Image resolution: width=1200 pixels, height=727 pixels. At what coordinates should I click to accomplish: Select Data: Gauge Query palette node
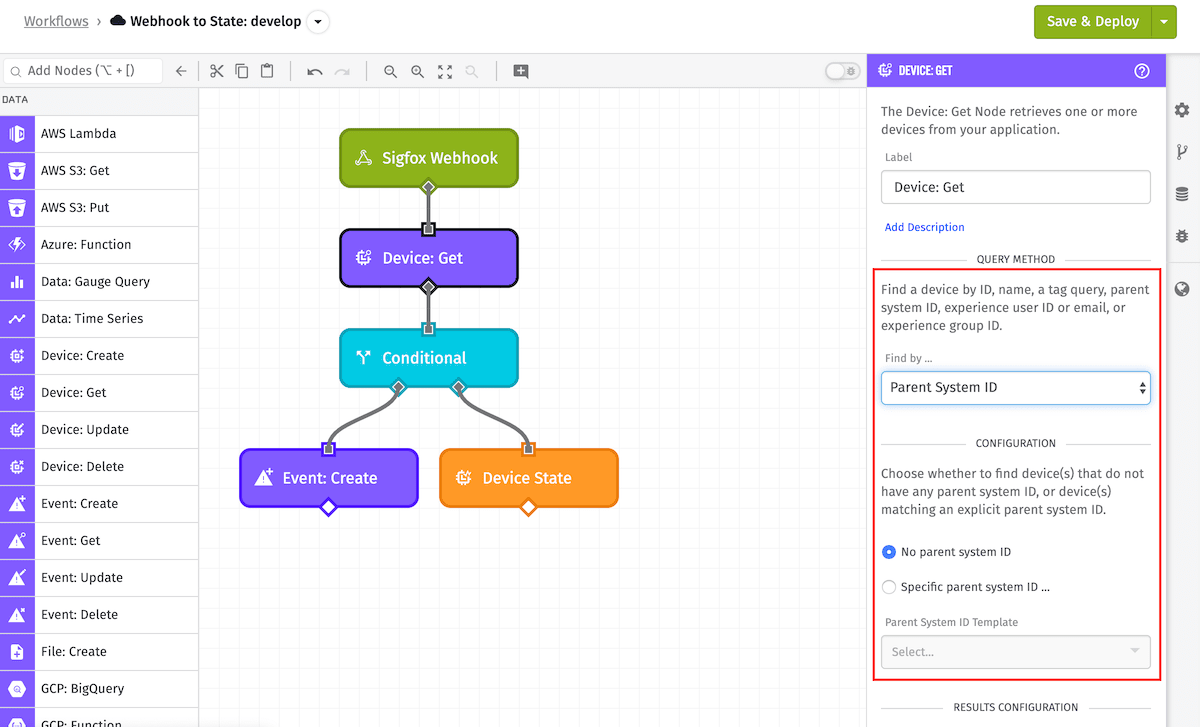99,282
